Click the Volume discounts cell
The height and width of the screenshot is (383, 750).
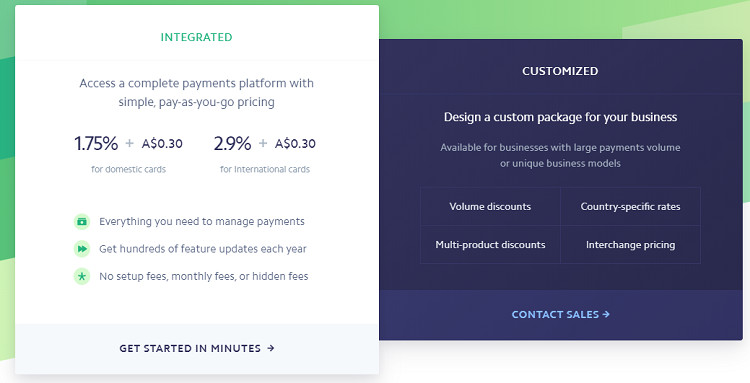[x=490, y=207]
